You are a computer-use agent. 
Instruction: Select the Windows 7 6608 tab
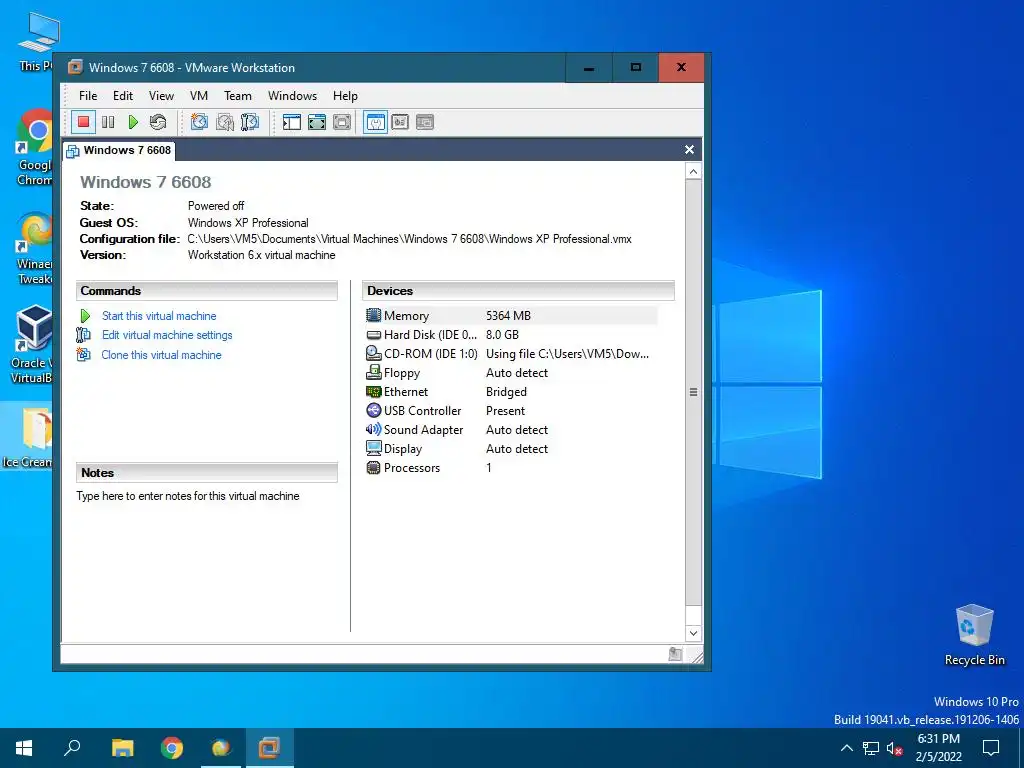(x=119, y=150)
